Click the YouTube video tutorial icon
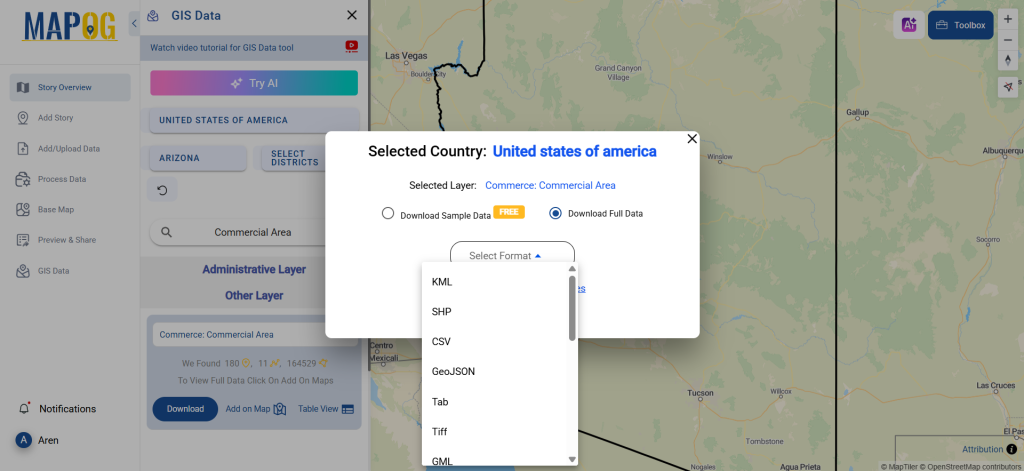The image size is (1024, 471). 351,46
